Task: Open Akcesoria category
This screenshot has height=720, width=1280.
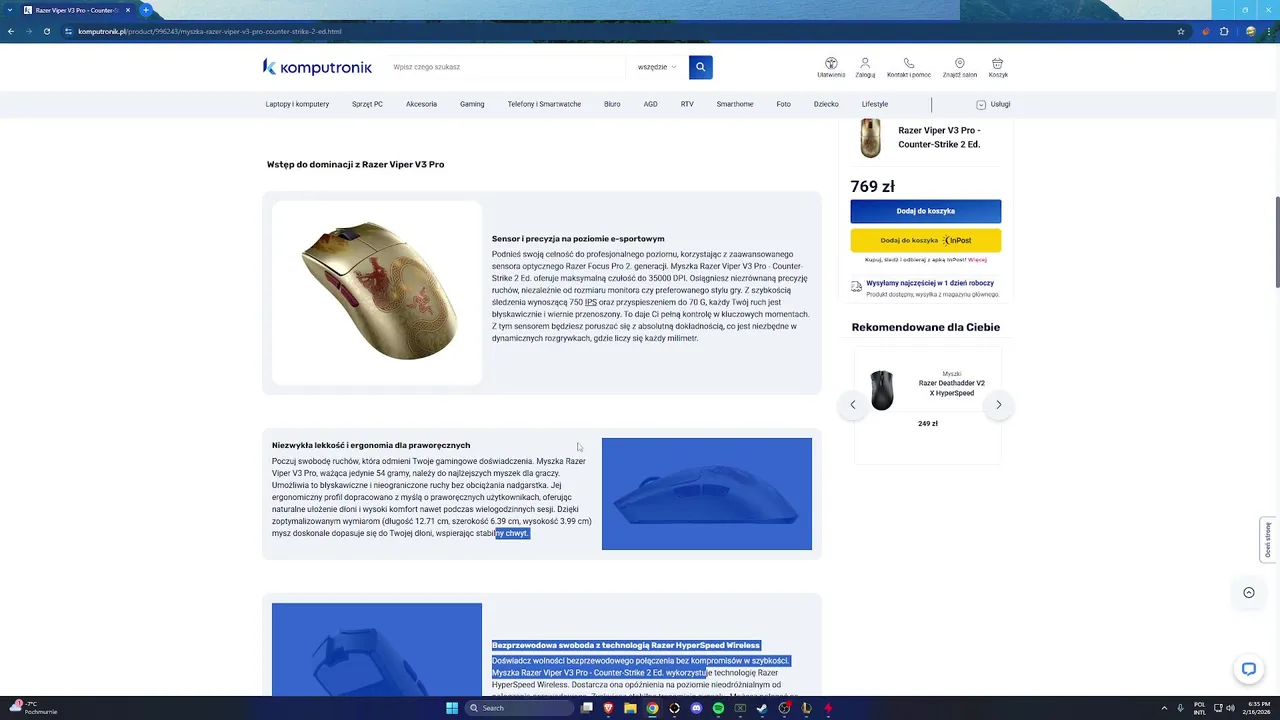Action: click(421, 104)
